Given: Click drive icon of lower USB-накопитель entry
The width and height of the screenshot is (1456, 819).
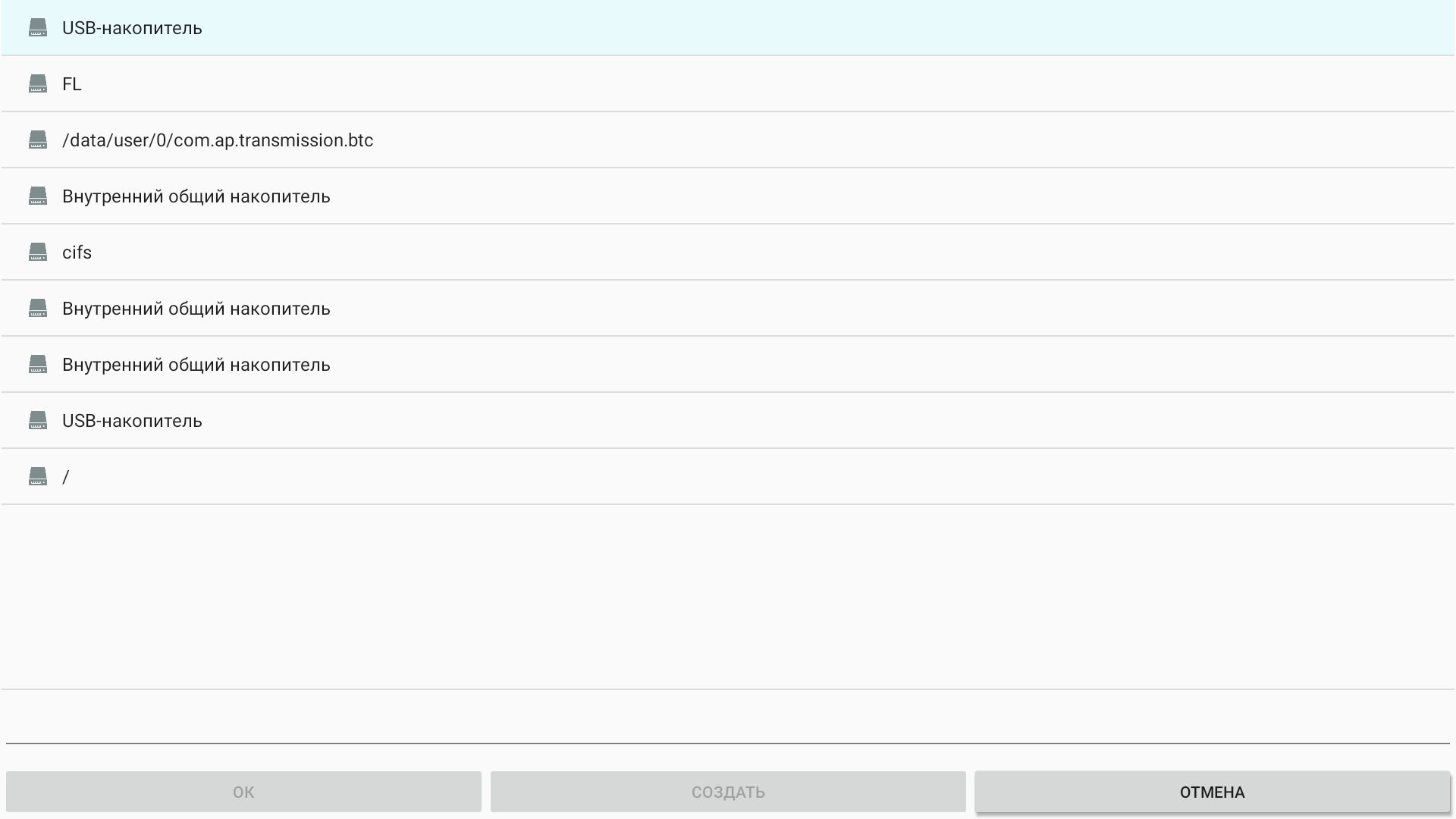Looking at the screenshot, I should (x=37, y=421).
